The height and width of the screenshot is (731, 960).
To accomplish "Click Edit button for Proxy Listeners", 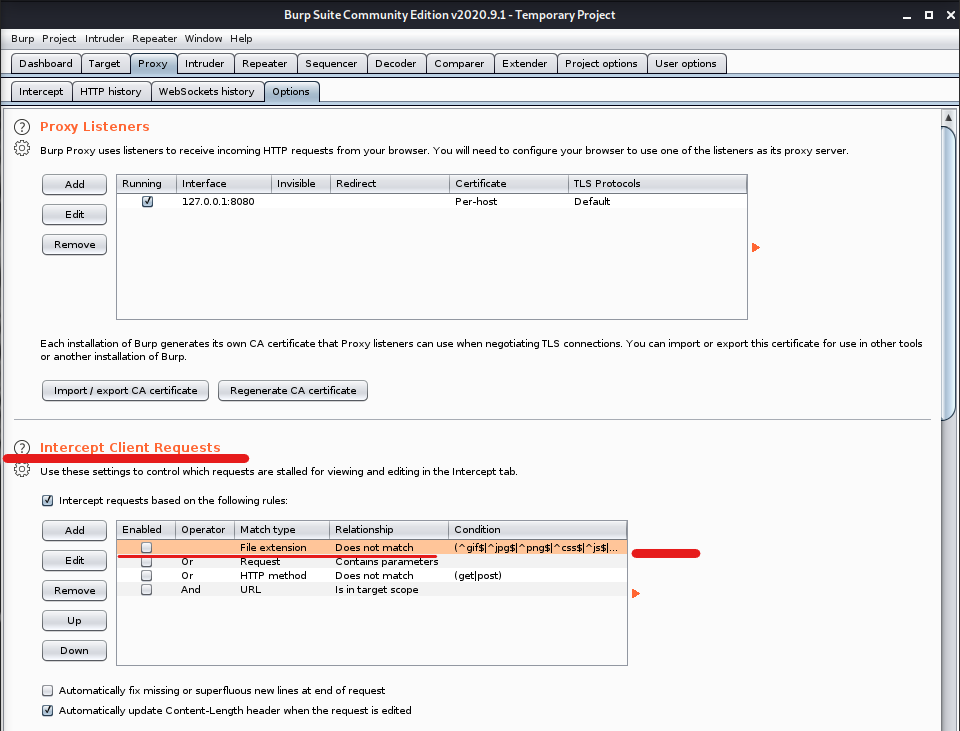I will (75, 214).
